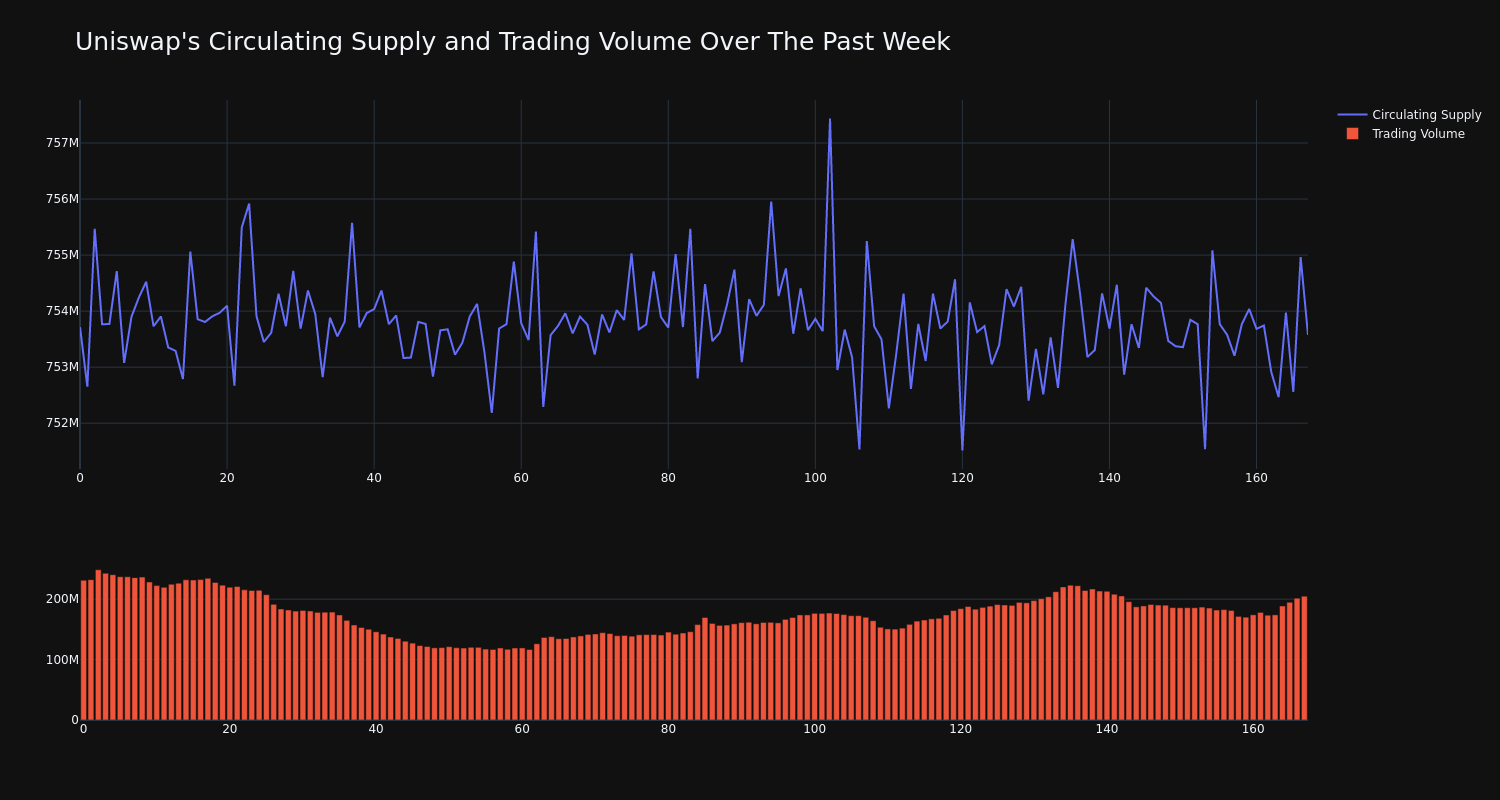Toggle the Circulating Supply legend entry
This screenshot has height=800, width=1500.
coord(1410,115)
